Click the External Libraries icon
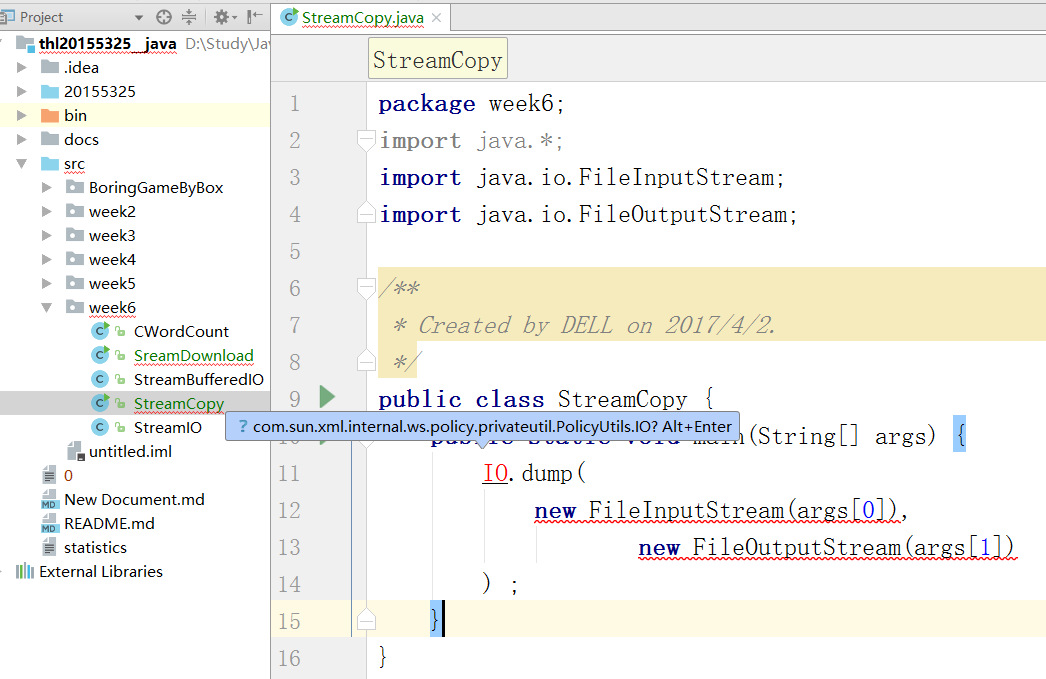This screenshot has width=1046, height=679. [x=25, y=571]
